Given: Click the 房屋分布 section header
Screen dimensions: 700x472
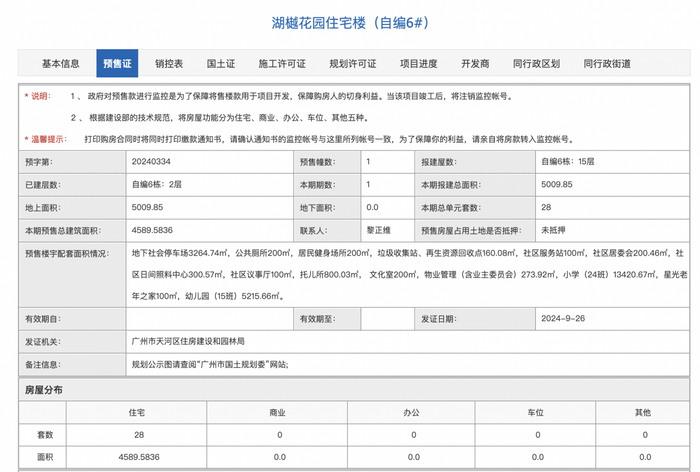Looking at the screenshot, I should coord(43,391).
